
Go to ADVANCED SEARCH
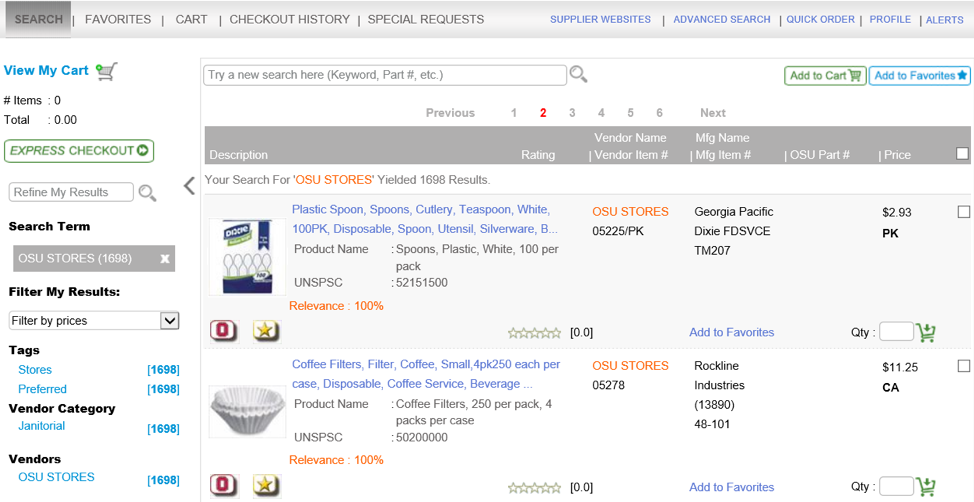[x=722, y=19]
